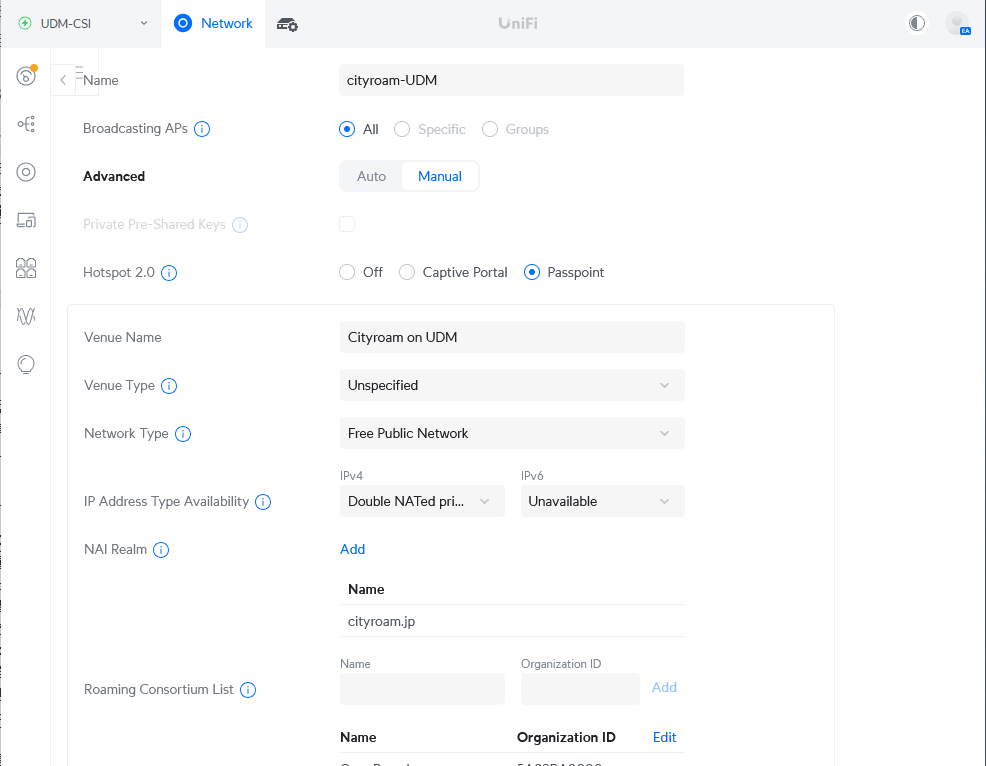The width and height of the screenshot is (986, 766).
Task: Select the Passpoint radio button
Action: click(531, 272)
